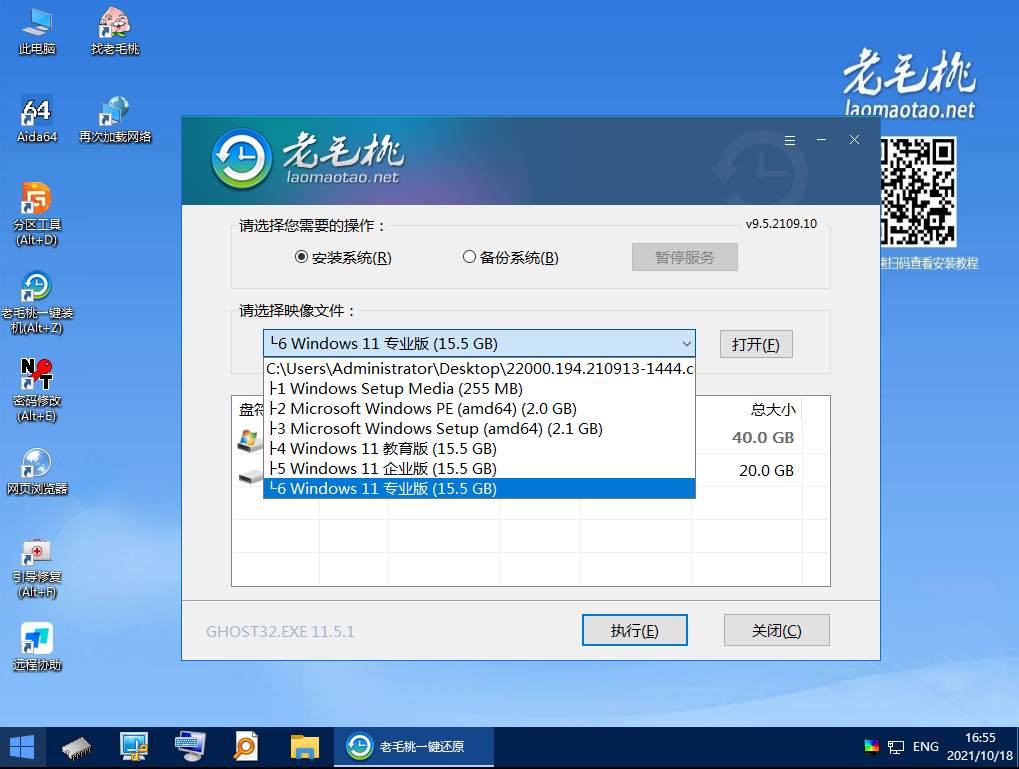Open File Explorer from the taskbar

(x=305, y=748)
